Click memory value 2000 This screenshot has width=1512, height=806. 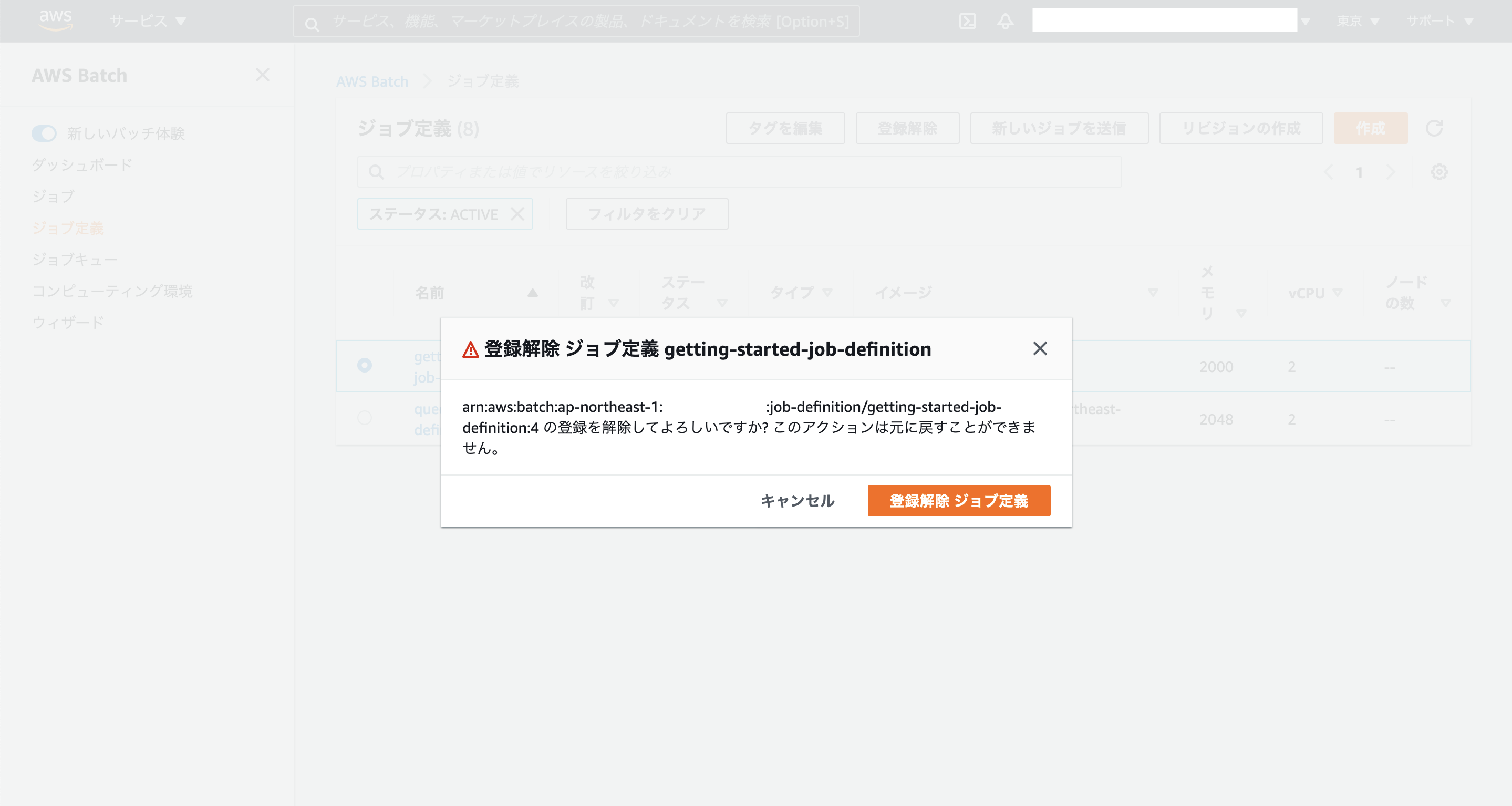pos(1216,367)
